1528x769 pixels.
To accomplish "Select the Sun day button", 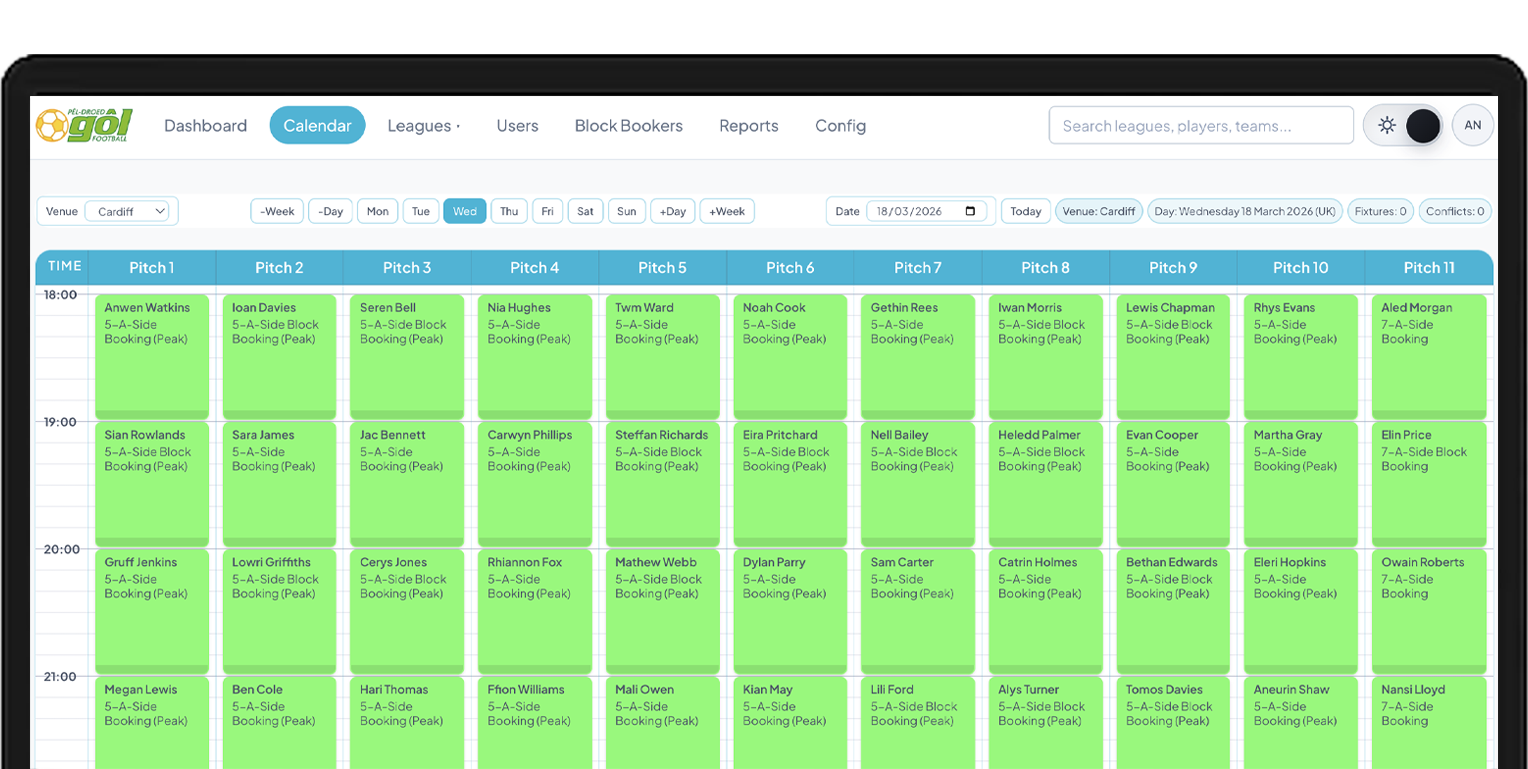I will tap(626, 211).
